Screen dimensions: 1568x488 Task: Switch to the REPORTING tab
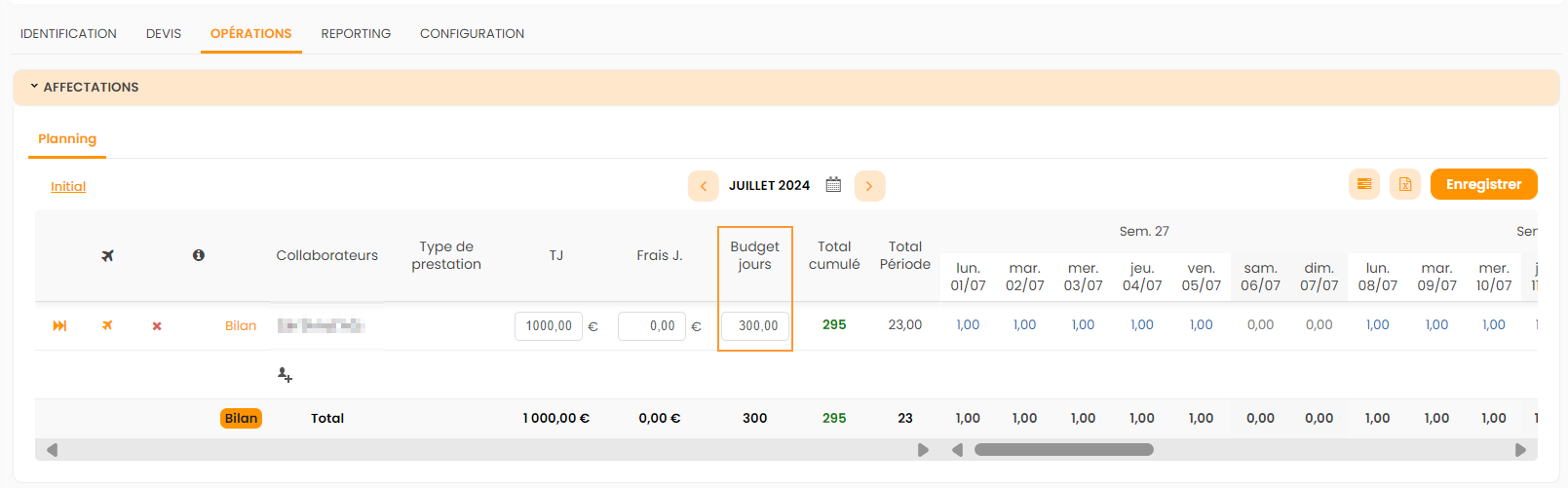click(356, 34)
